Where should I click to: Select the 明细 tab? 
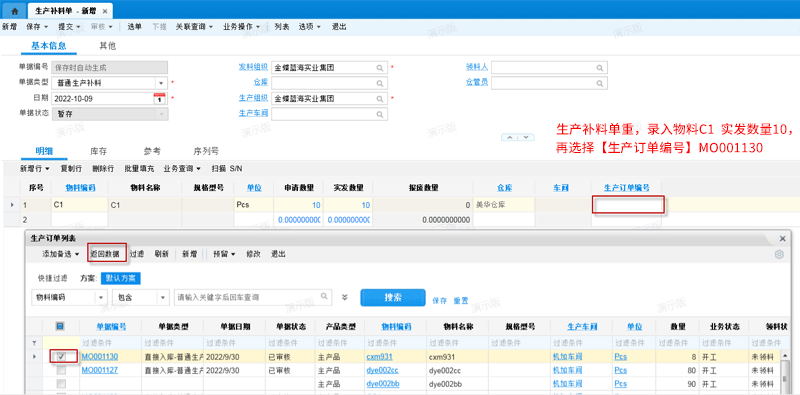coord(44,151)
